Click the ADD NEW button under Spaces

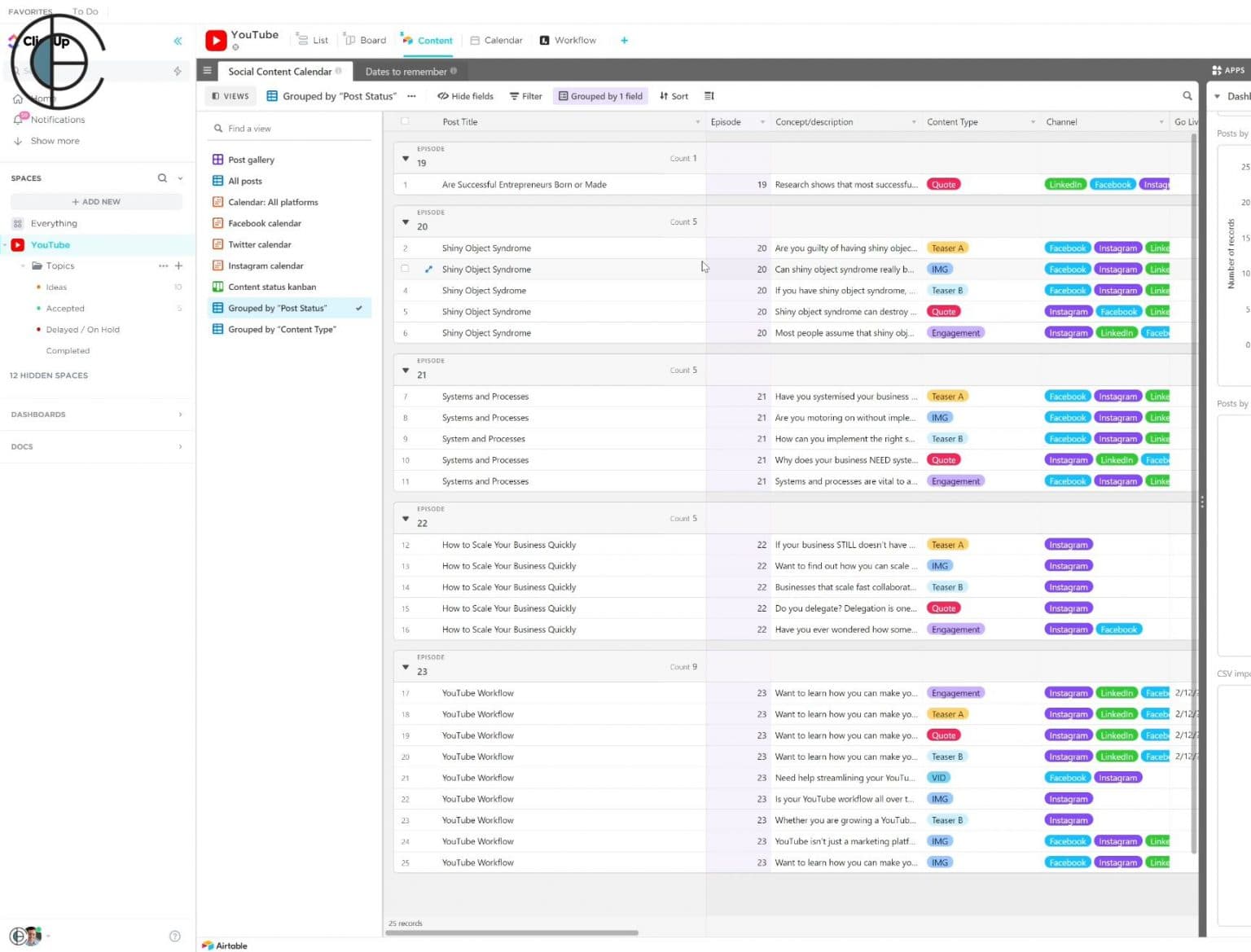(x=96, y=201)
